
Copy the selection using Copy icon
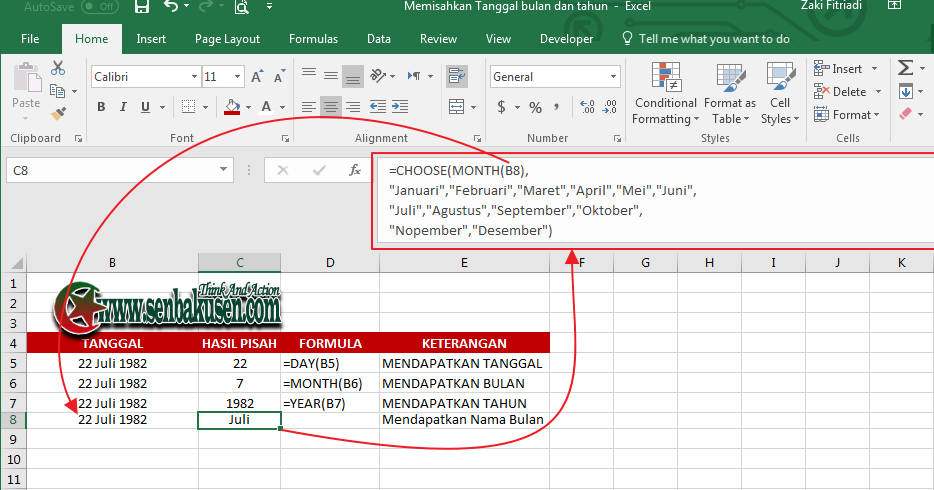(x=57, y=91)
